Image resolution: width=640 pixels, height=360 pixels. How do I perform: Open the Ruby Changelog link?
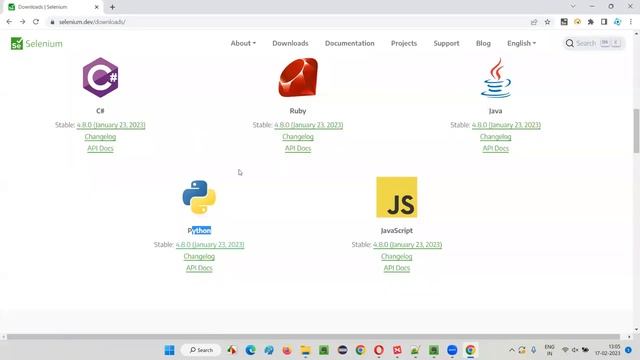pos(298,137)
